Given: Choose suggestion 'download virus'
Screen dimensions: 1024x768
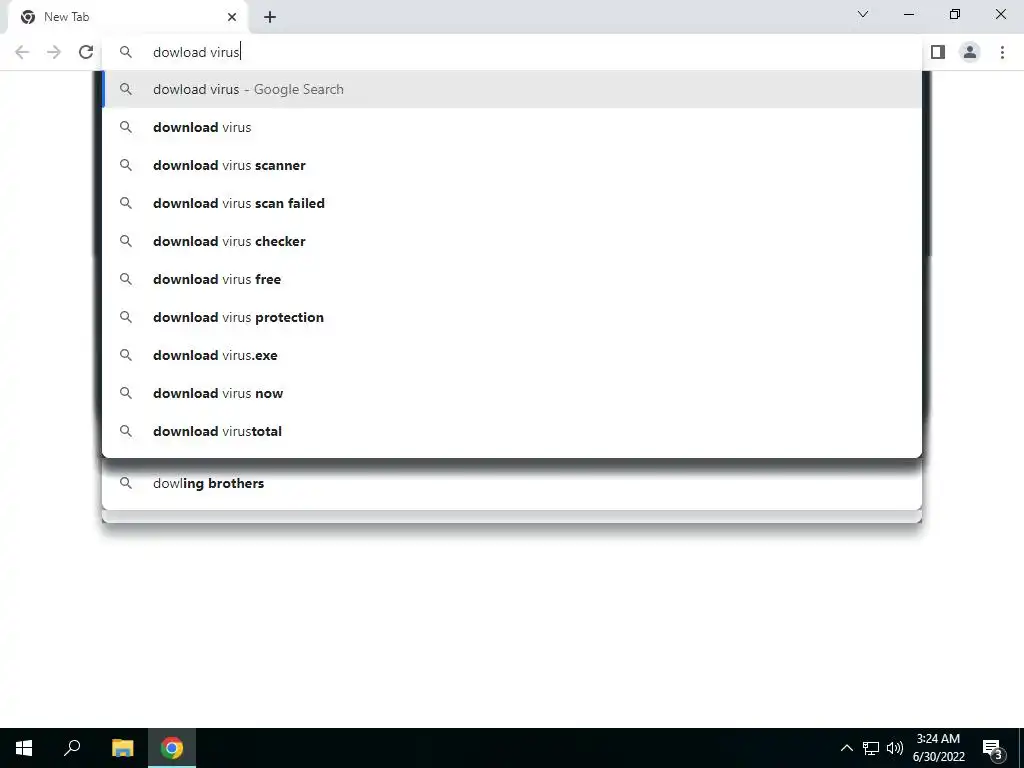Looking at the screenshot, I should click(512, 127).
